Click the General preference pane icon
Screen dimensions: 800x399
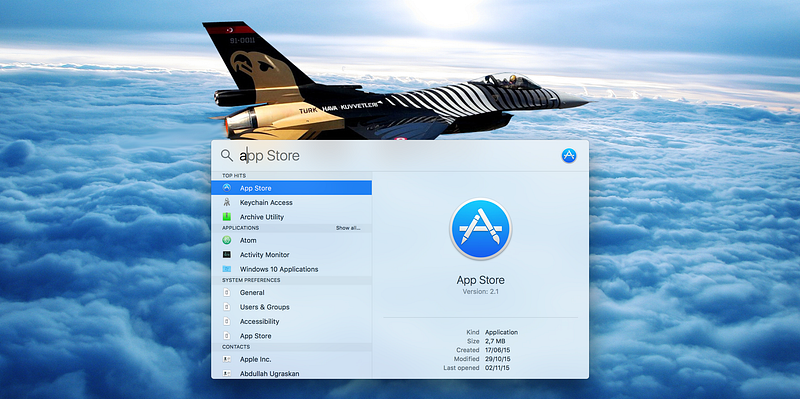point(227,292)
